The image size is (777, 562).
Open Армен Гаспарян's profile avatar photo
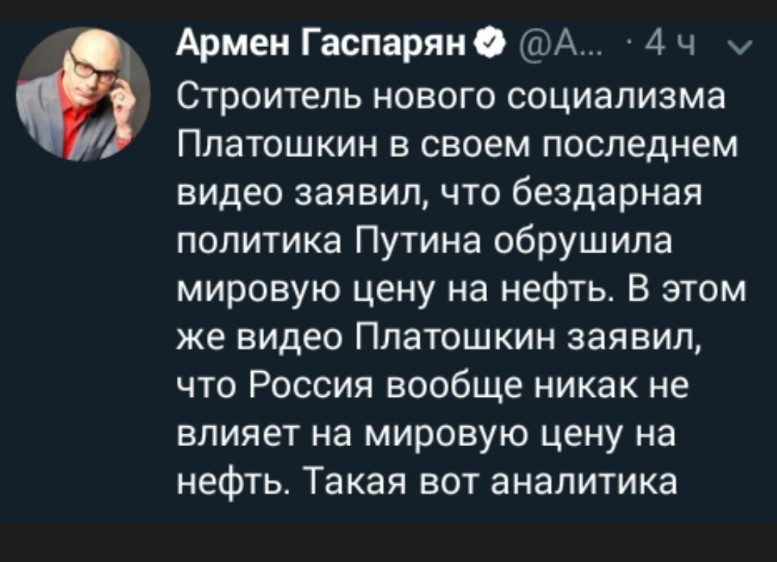point(83,94)
